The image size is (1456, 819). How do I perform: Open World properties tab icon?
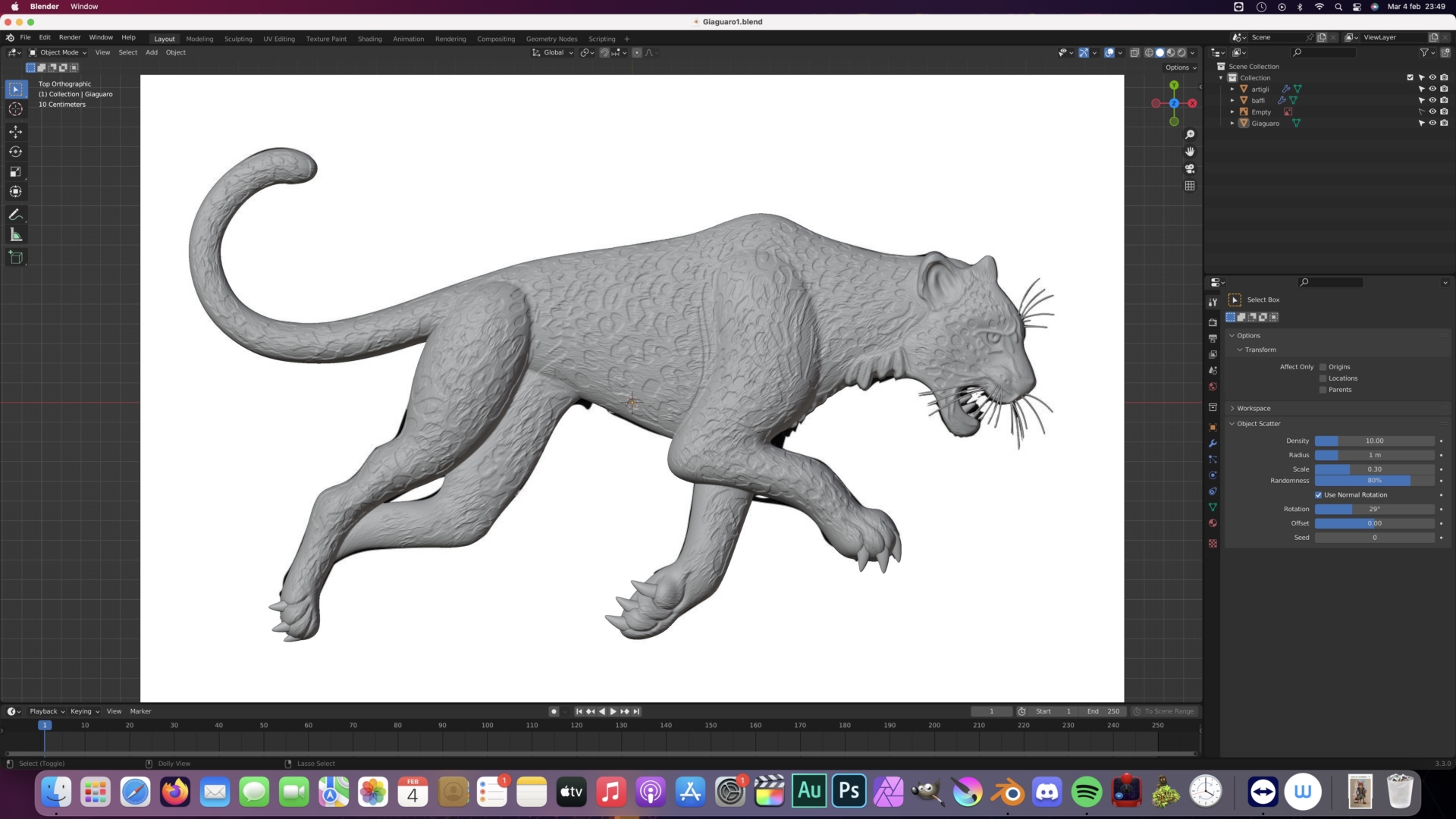(x=1213, y=387)
